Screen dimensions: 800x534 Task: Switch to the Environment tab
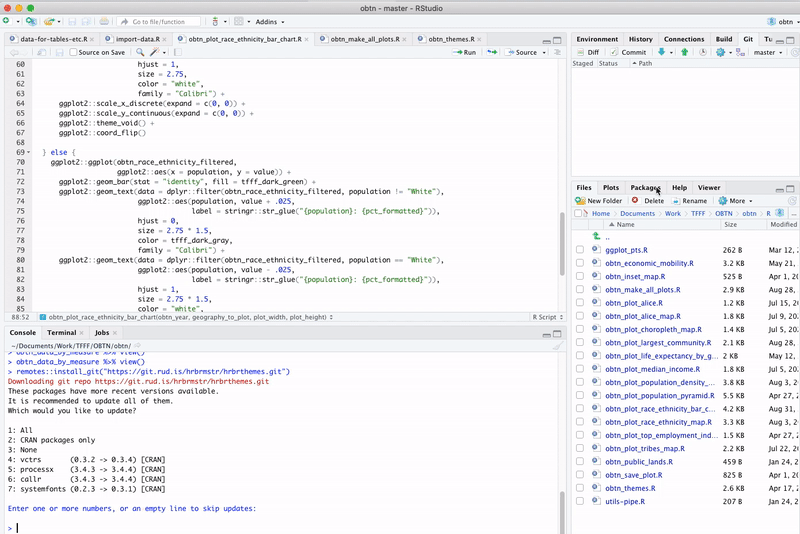596,39
